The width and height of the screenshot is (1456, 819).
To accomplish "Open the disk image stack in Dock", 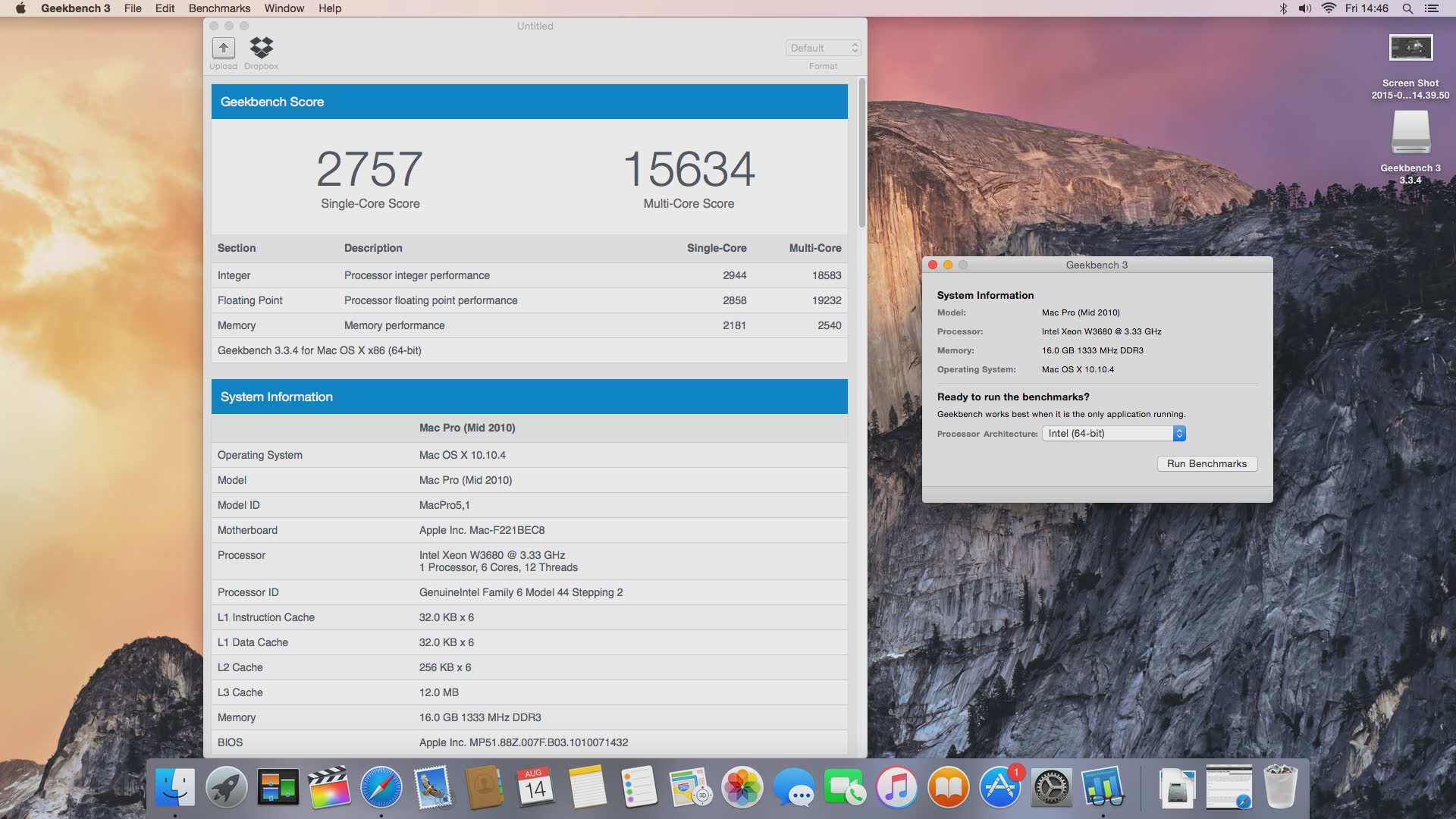I will (x=1178, y=787).
